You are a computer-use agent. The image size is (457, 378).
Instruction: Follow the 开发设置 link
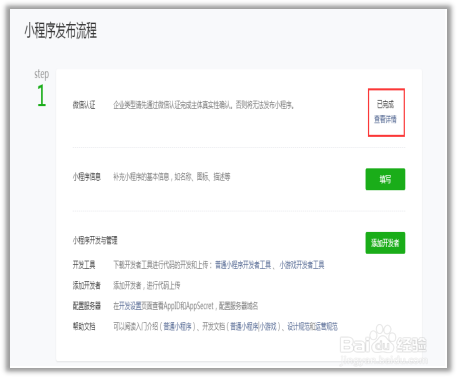130,306
